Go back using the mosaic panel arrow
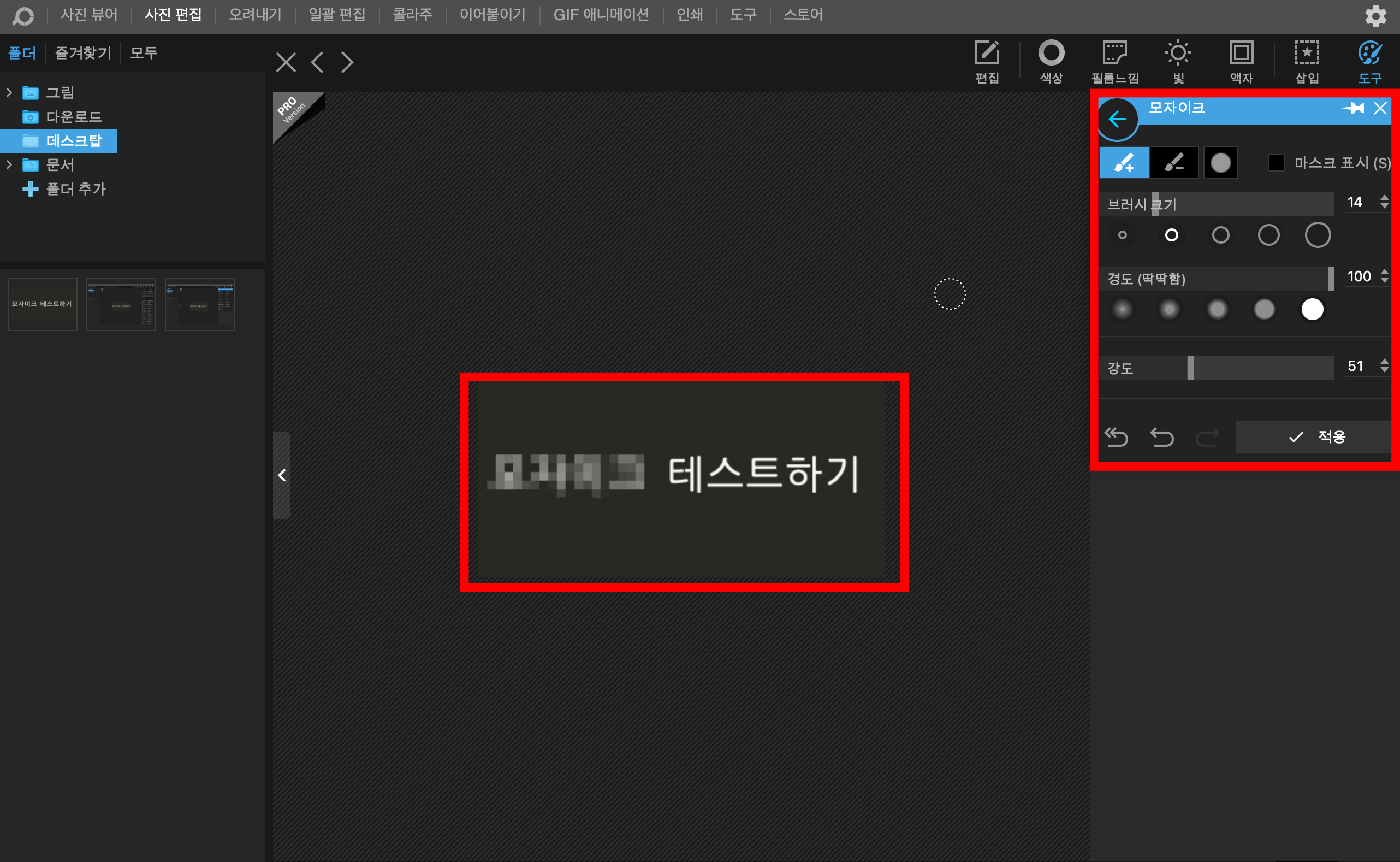This screenshot has width=1400, height=862. click(1117, 119)
